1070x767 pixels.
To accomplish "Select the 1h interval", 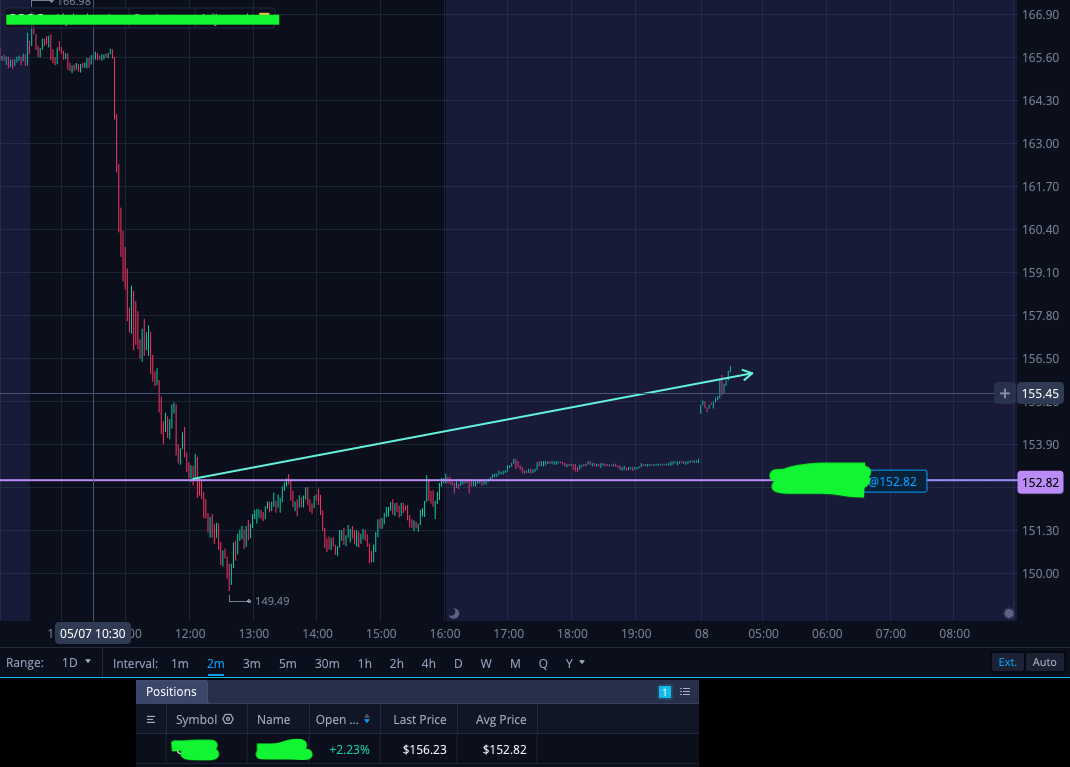I will 364,663.
